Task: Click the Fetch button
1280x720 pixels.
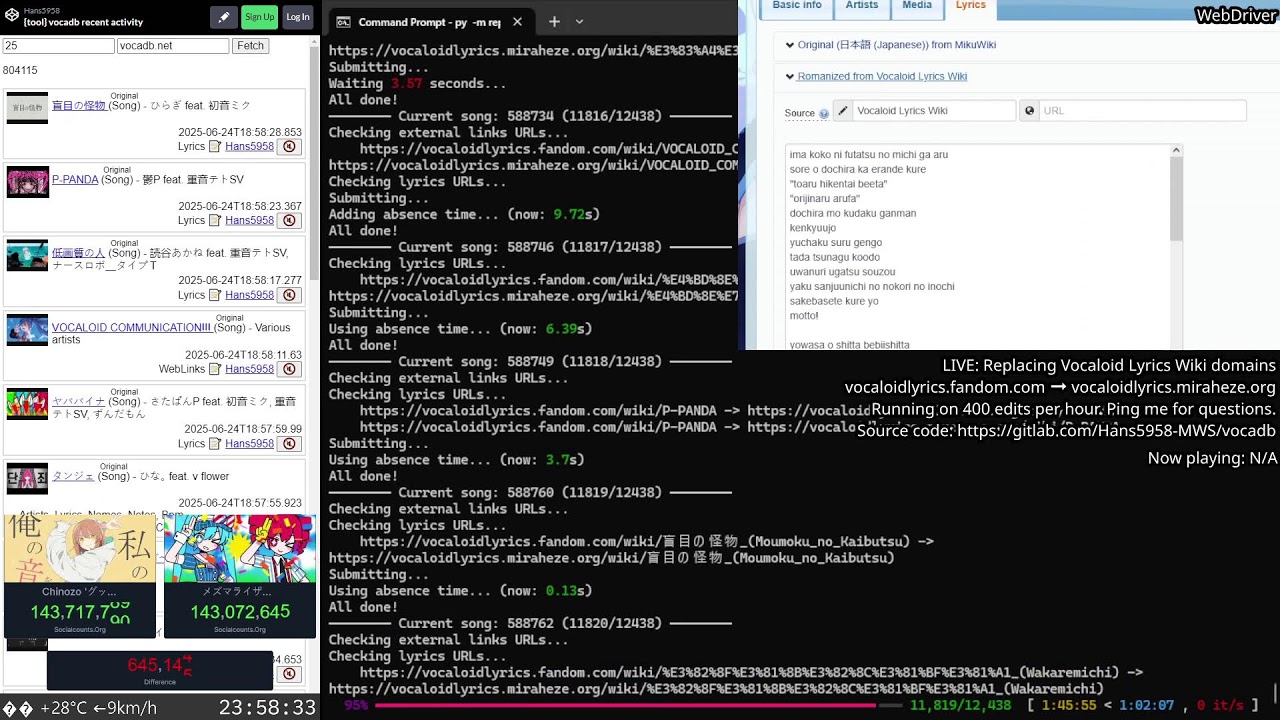Action: tap(250, 46)
